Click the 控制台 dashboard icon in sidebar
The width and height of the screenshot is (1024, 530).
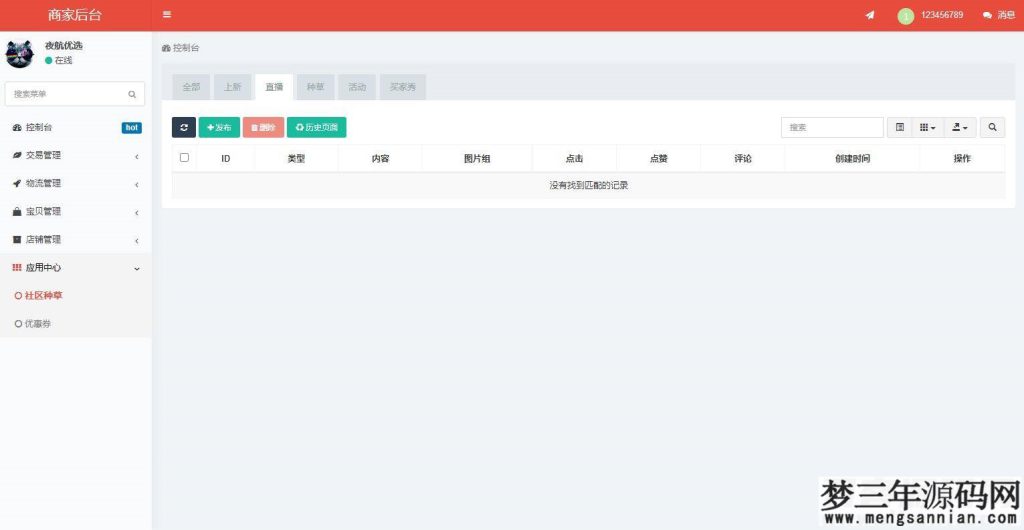pos(17,128)
